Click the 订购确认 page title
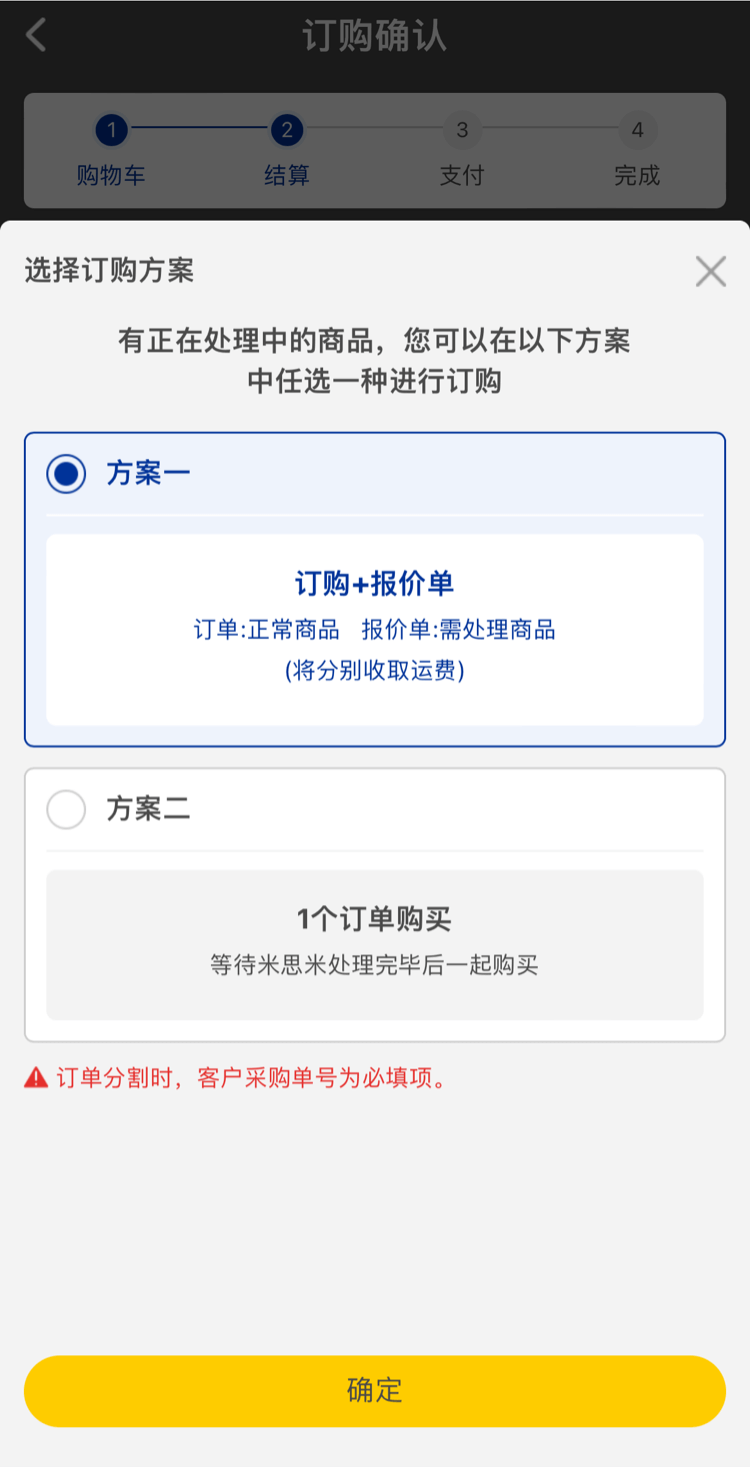The width and height of the screenshot is (750, 1467). tap(375, 36)
